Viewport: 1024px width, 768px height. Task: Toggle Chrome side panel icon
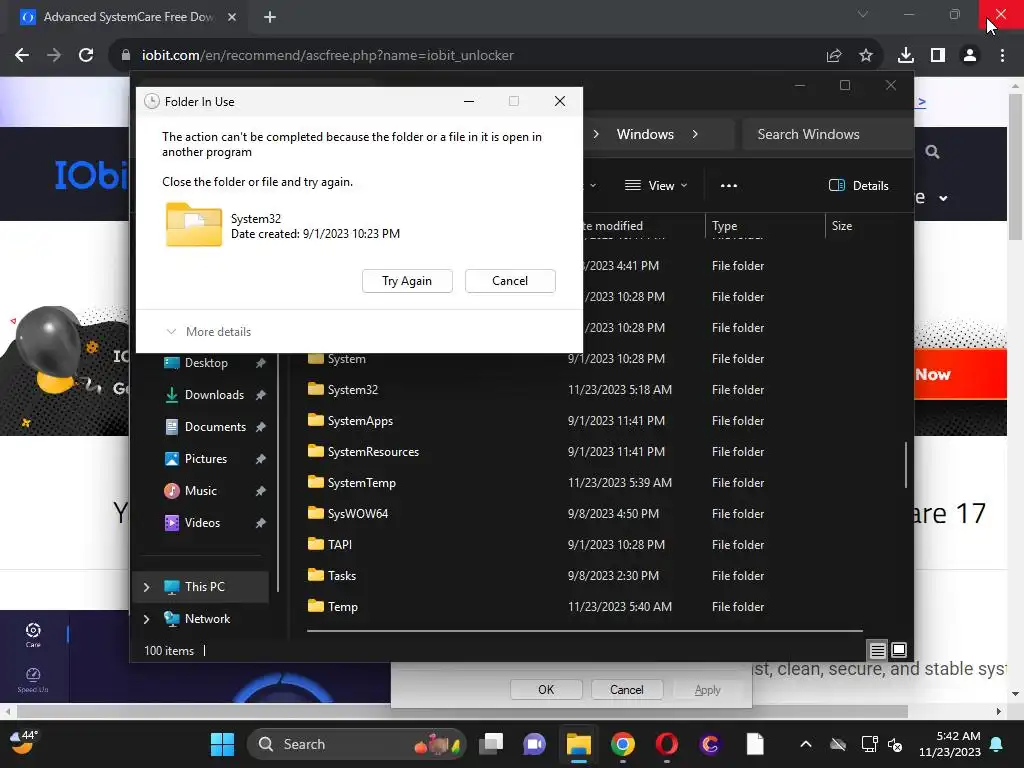click(938, 56)
